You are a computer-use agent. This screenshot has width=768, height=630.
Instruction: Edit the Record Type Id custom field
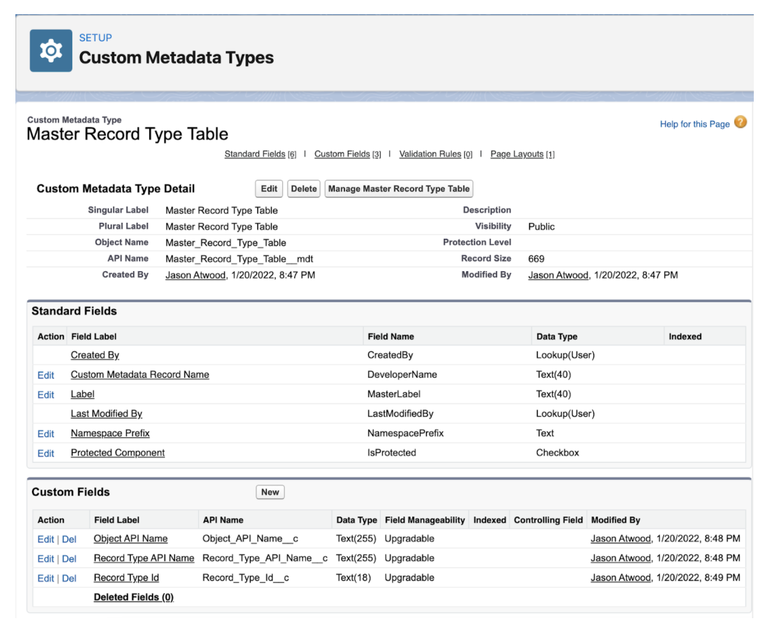point(46,578)
